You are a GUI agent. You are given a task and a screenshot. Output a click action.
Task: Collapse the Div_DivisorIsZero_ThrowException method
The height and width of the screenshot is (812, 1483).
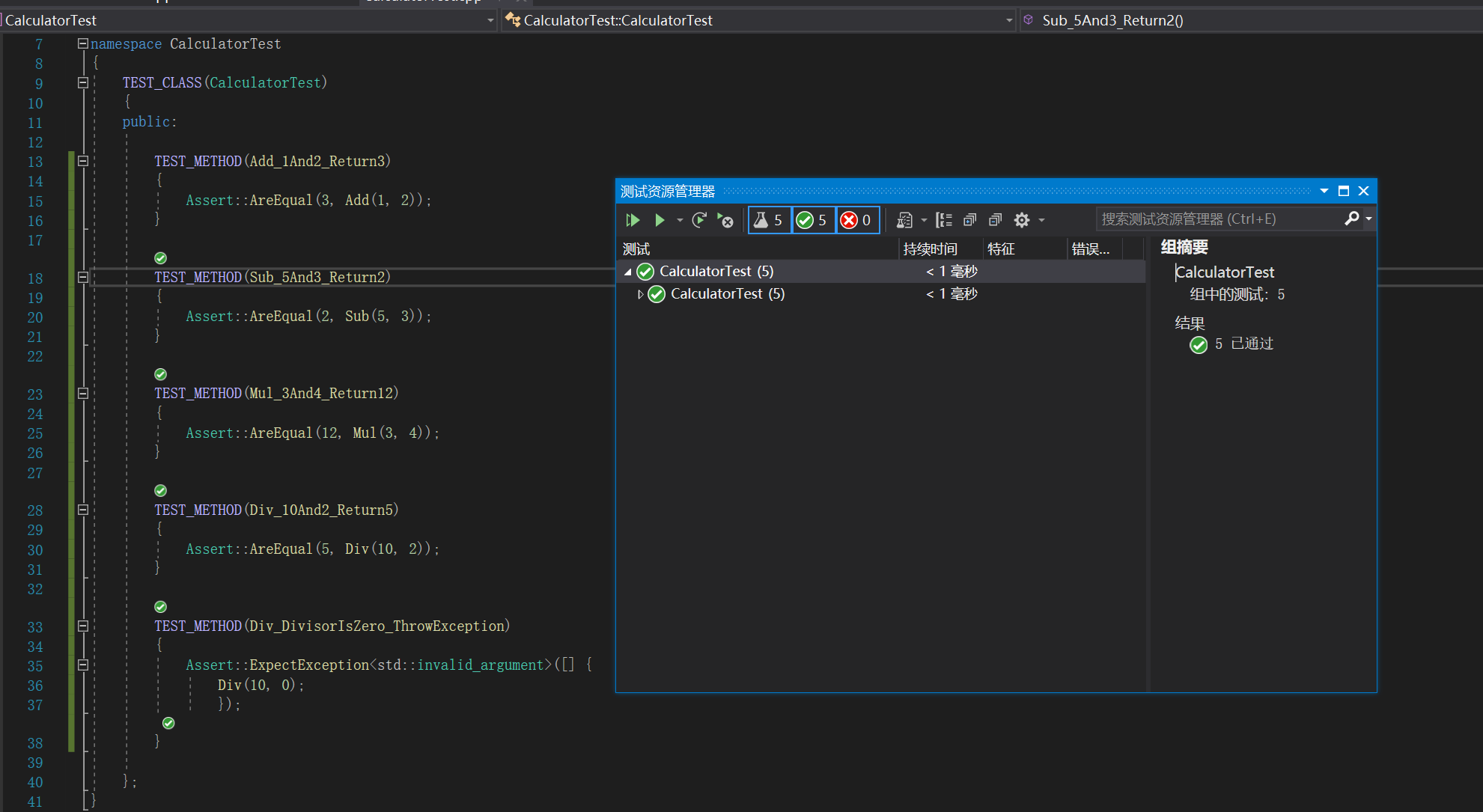[83, 626]
